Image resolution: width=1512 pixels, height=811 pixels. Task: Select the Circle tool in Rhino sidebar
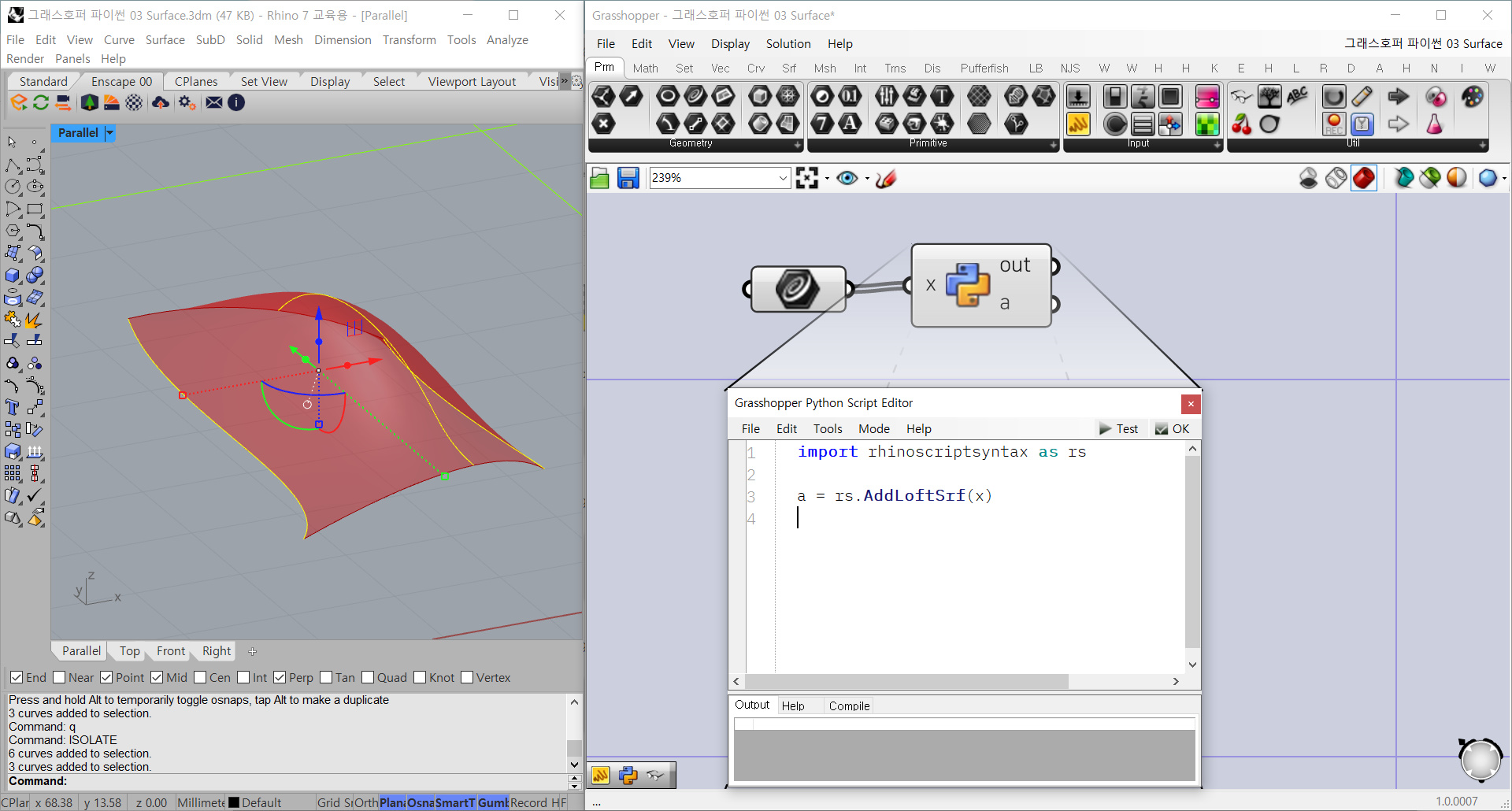(13, 187)
